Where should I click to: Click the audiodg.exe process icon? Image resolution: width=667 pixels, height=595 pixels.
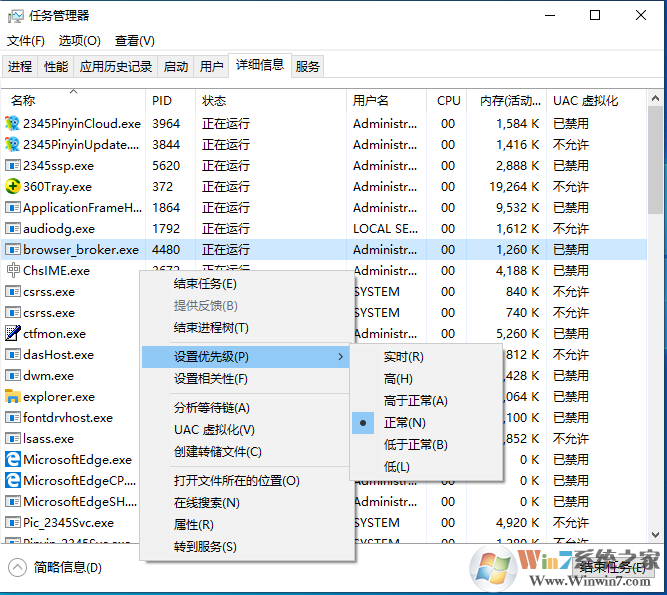coord(13,228)
